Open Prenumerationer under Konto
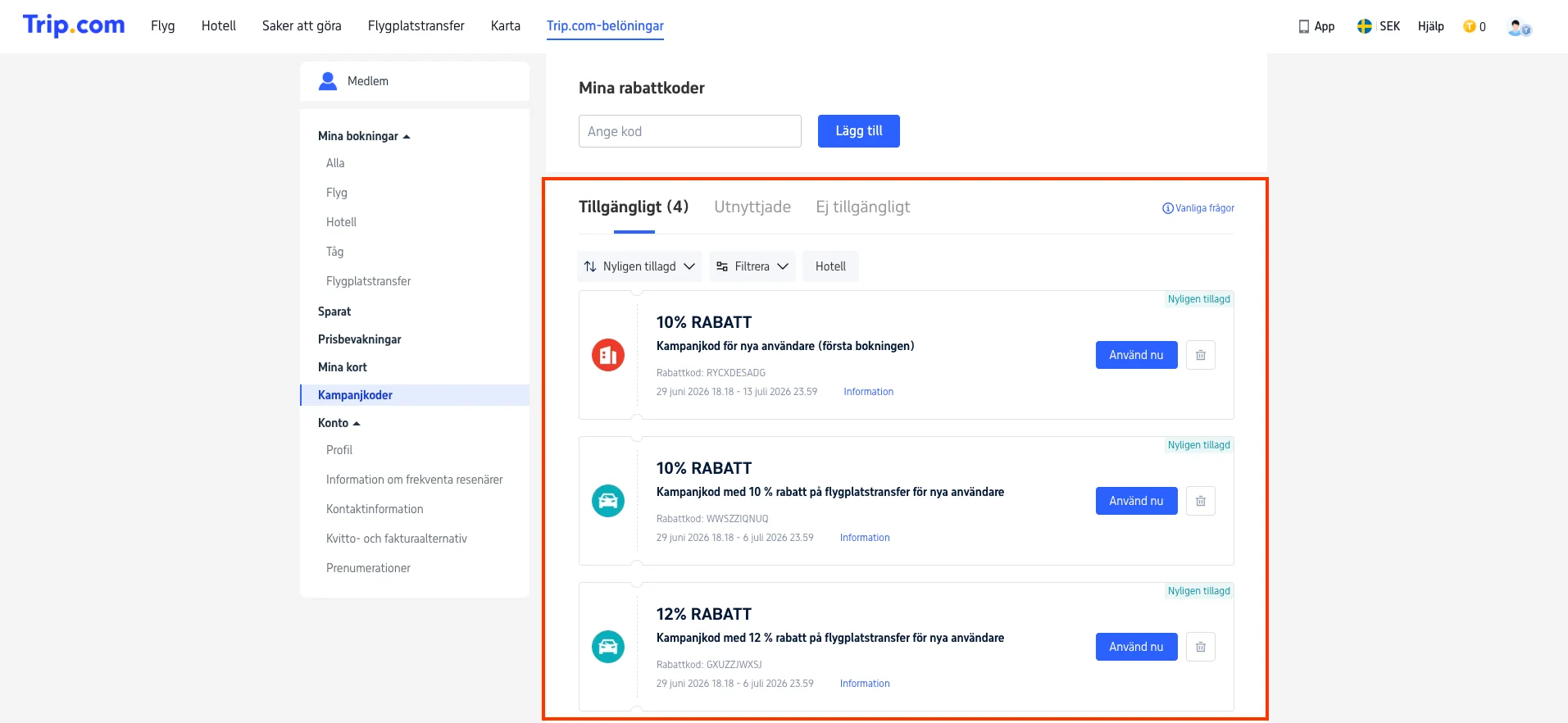Screen dimensions: 1568x723 368,568
